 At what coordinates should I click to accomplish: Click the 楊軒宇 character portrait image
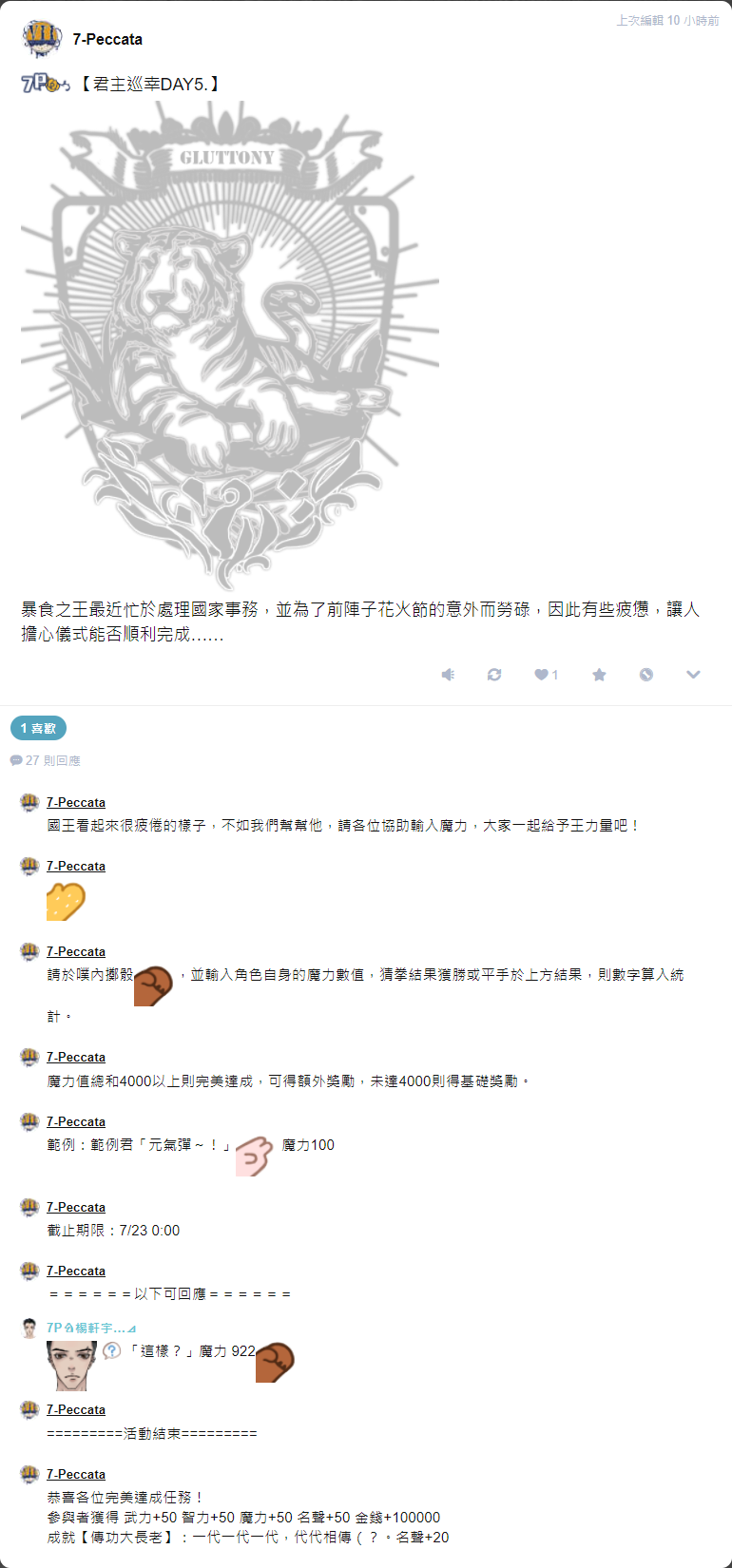[x=72, y=1366]
